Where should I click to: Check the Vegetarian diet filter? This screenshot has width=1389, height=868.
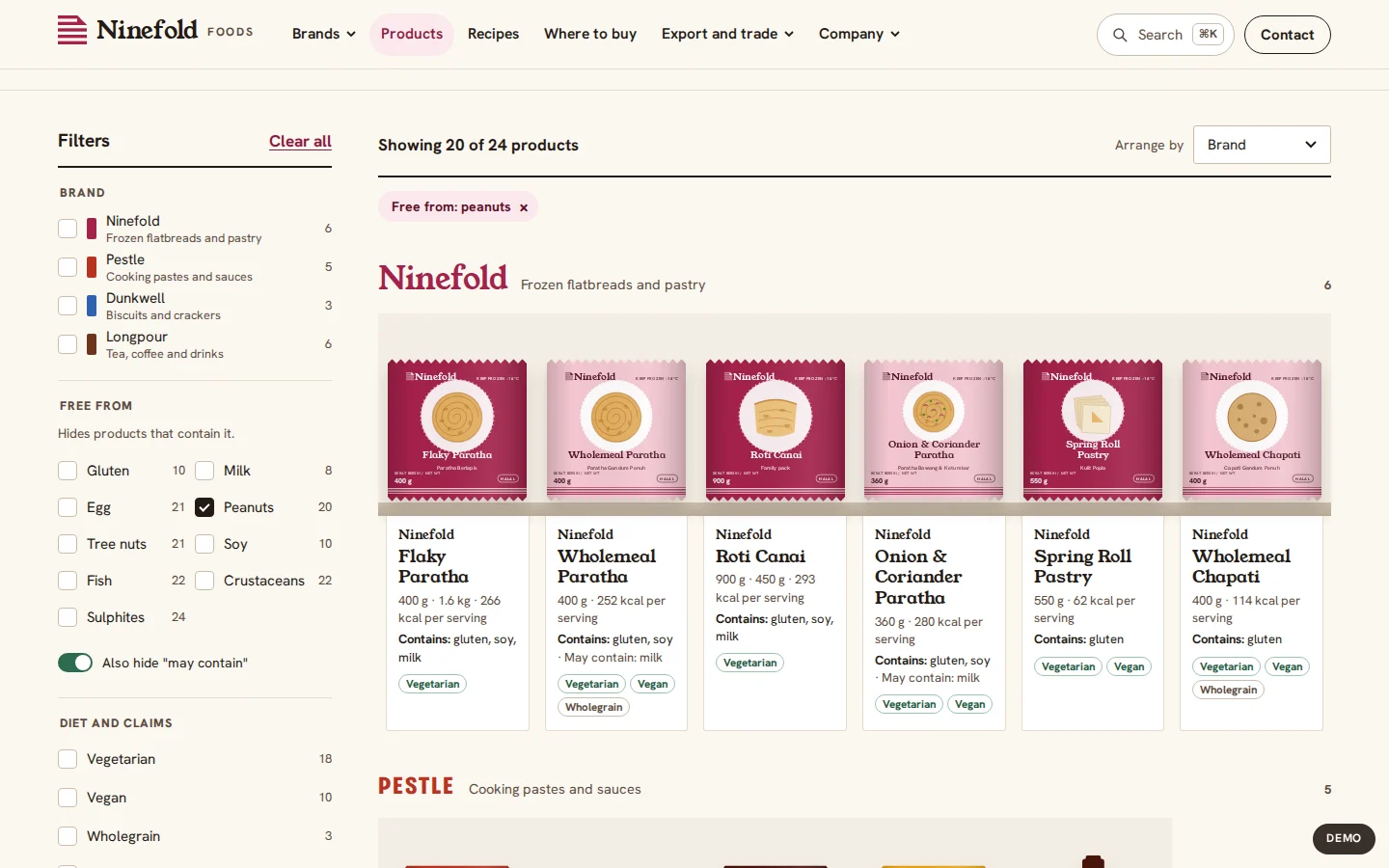coord(68,759)
